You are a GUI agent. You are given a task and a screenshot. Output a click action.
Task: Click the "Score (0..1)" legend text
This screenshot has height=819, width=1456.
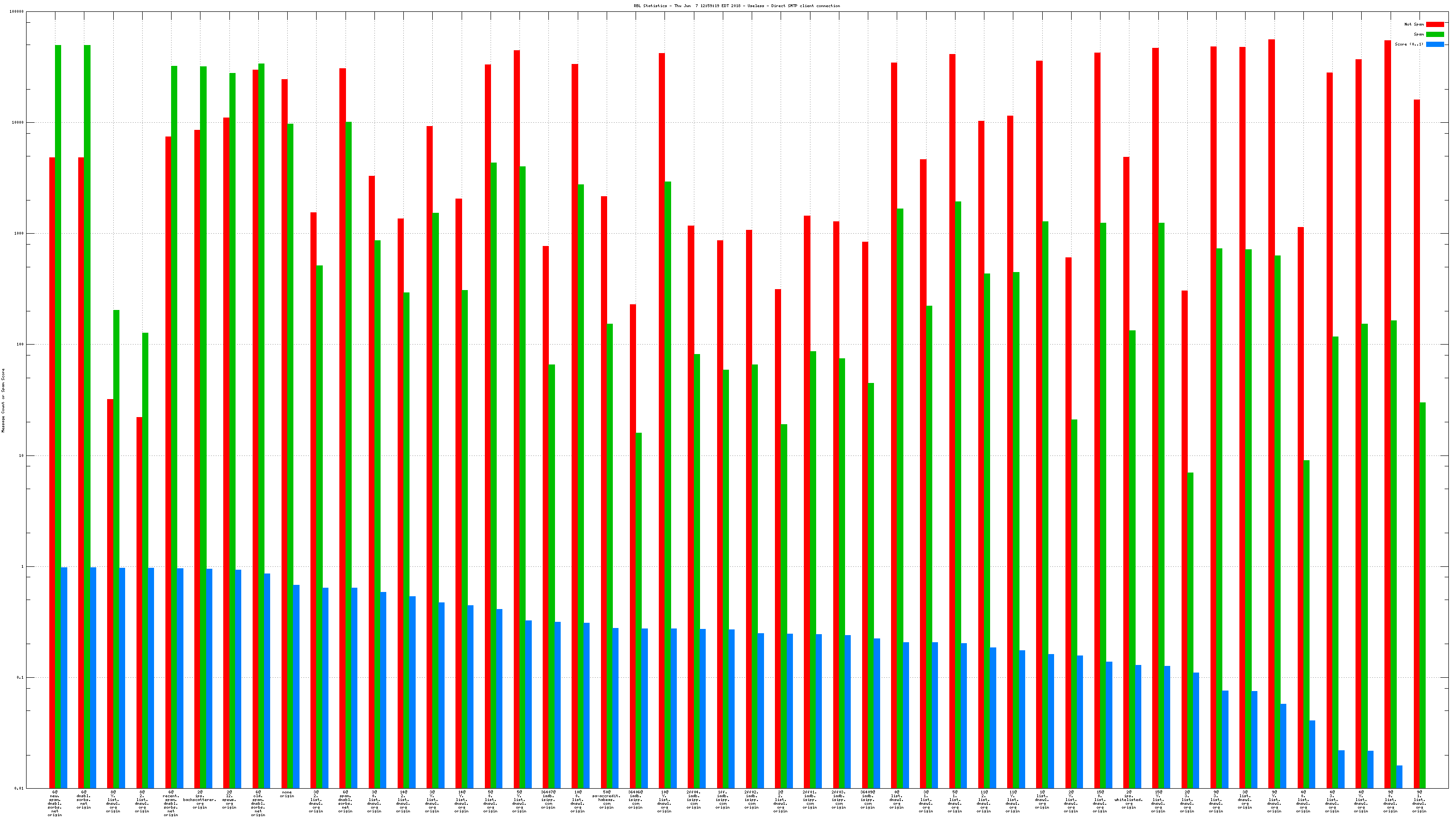coord(1409,44)
